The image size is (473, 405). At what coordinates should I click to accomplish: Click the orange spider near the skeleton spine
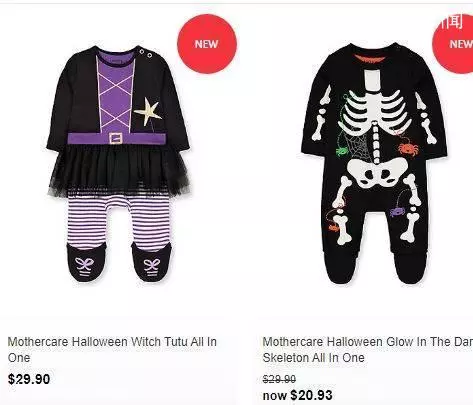(407, 148)
